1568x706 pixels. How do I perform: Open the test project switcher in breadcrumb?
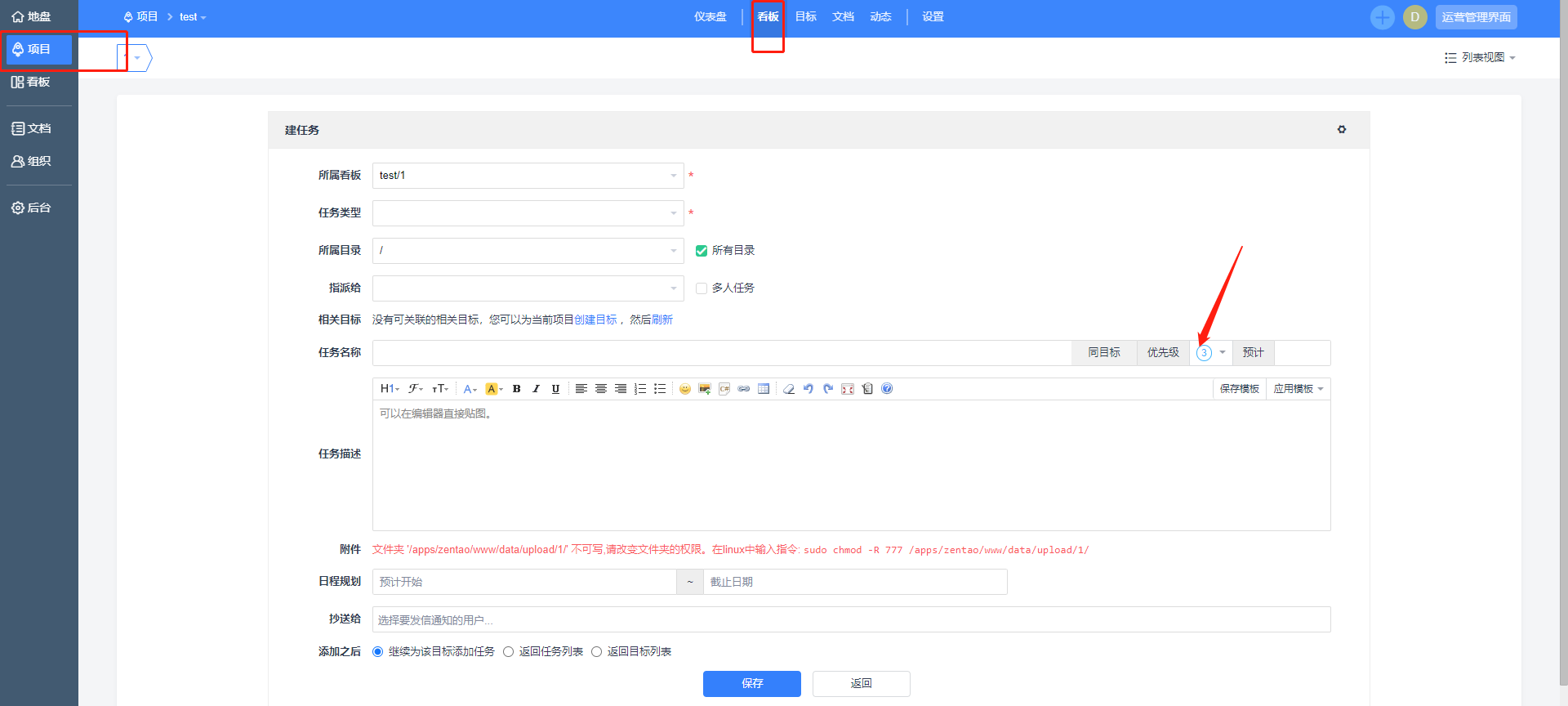(193, 17)
